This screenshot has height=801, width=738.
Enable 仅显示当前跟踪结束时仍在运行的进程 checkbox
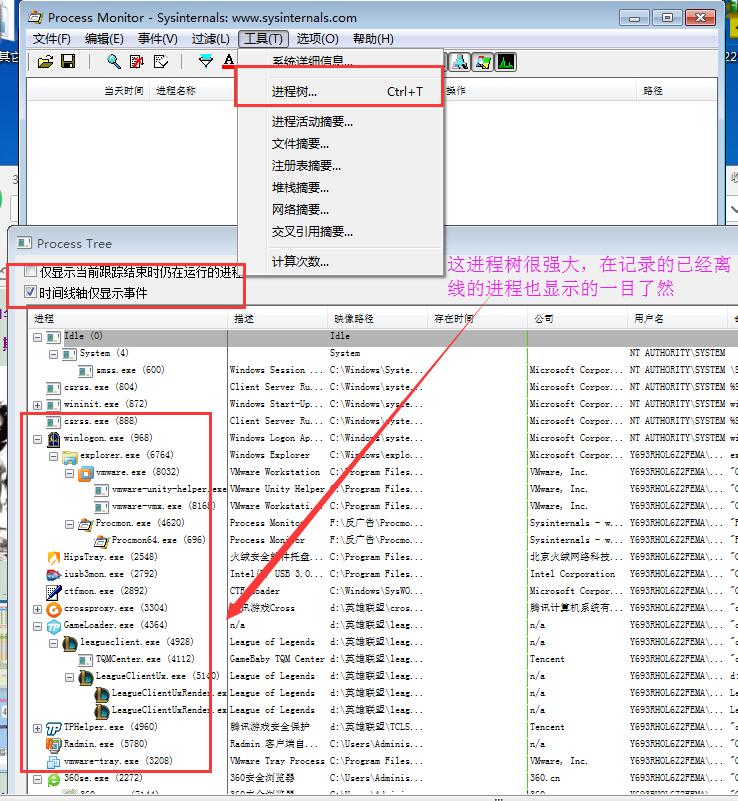click(x=31, y=272)
